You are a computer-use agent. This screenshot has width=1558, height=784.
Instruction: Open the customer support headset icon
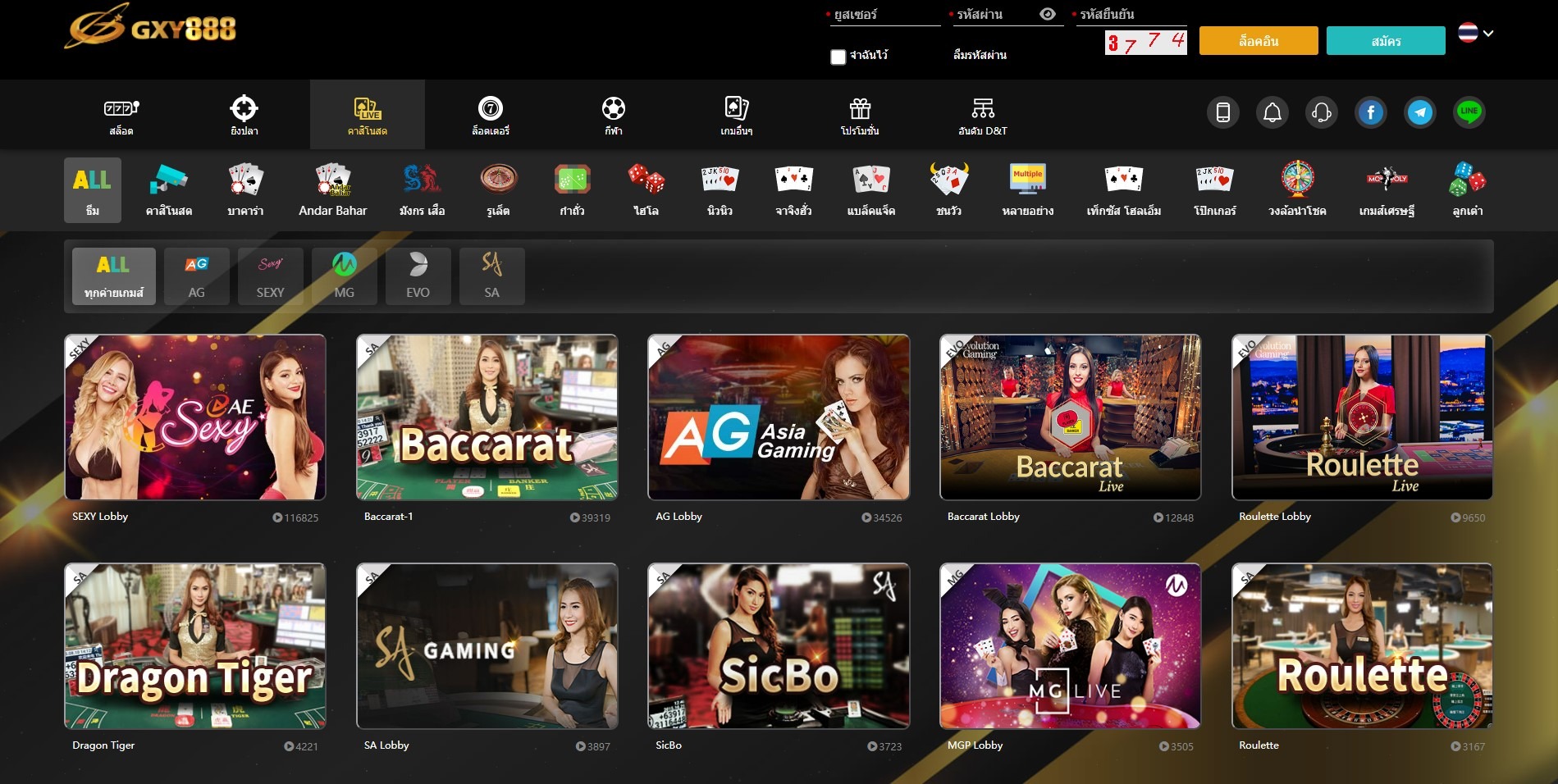[1322, 112]
